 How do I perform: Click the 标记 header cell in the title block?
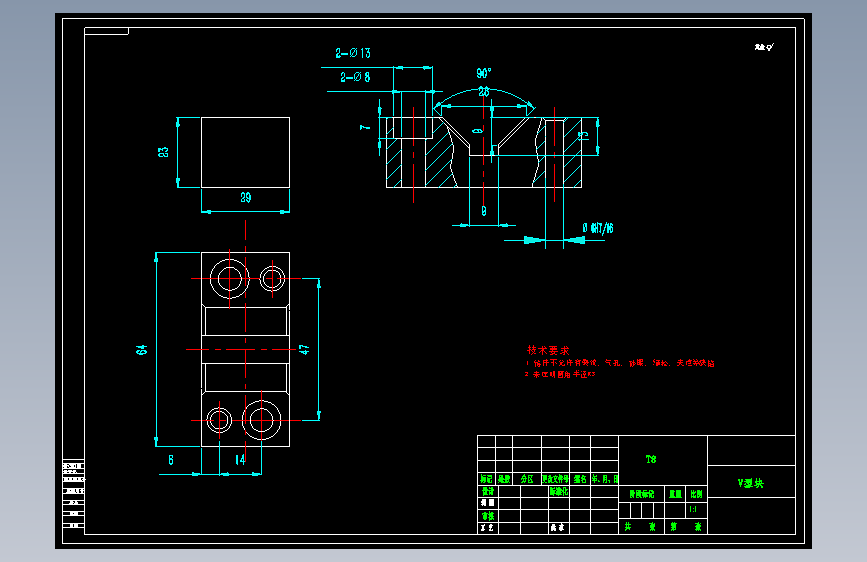(487, 479)
